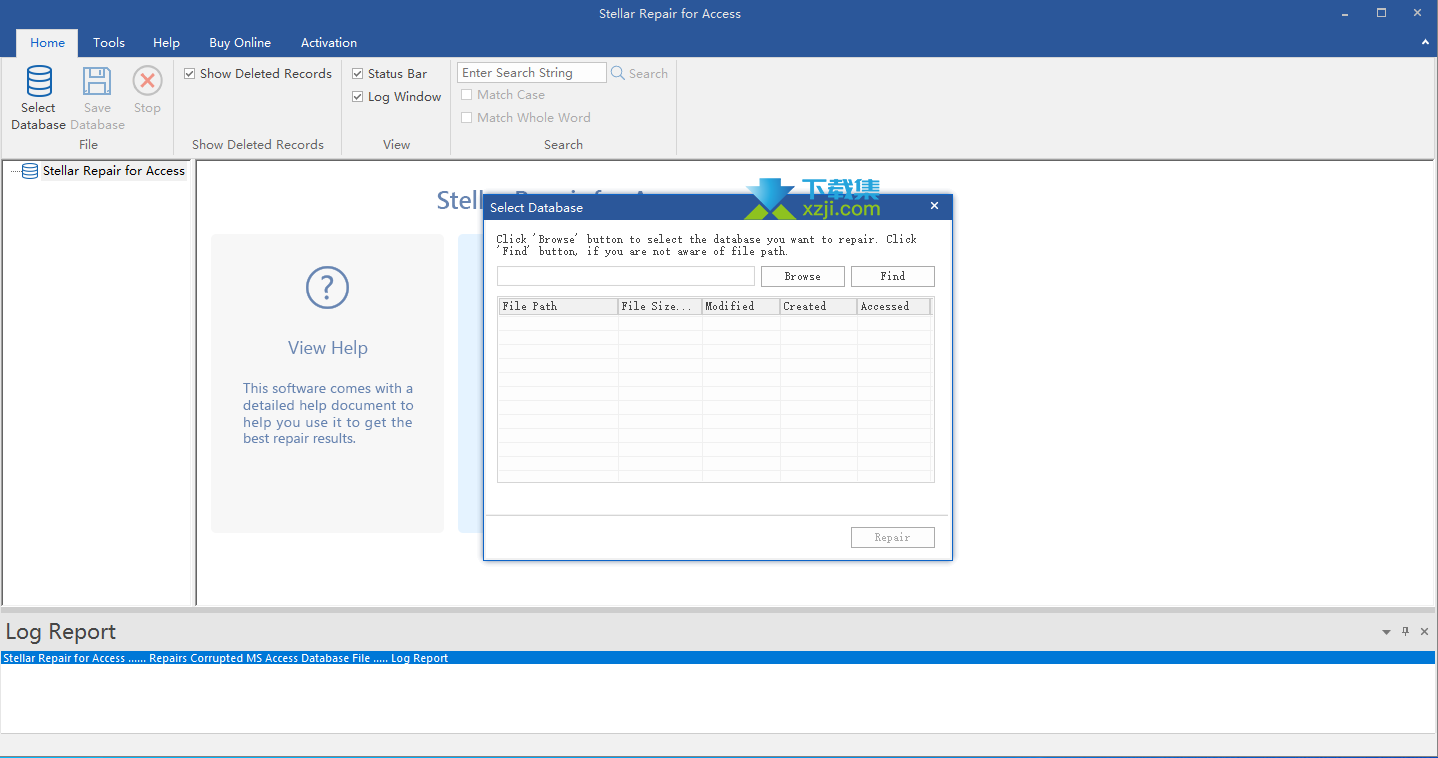Maximize the Stellar Repair window
Screen dimensions: 1438x758
point(1381,13)
